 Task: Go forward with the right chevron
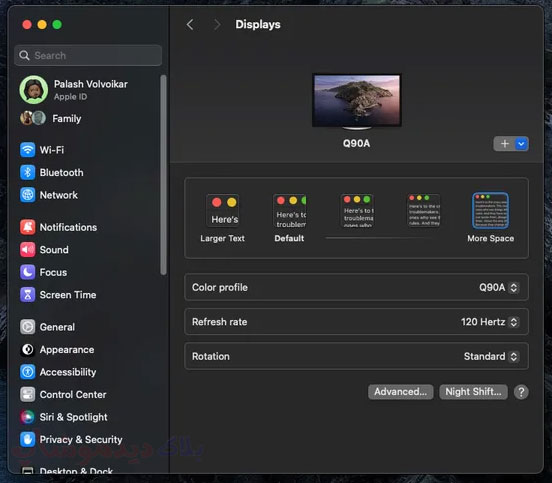[x=217, y=25]
